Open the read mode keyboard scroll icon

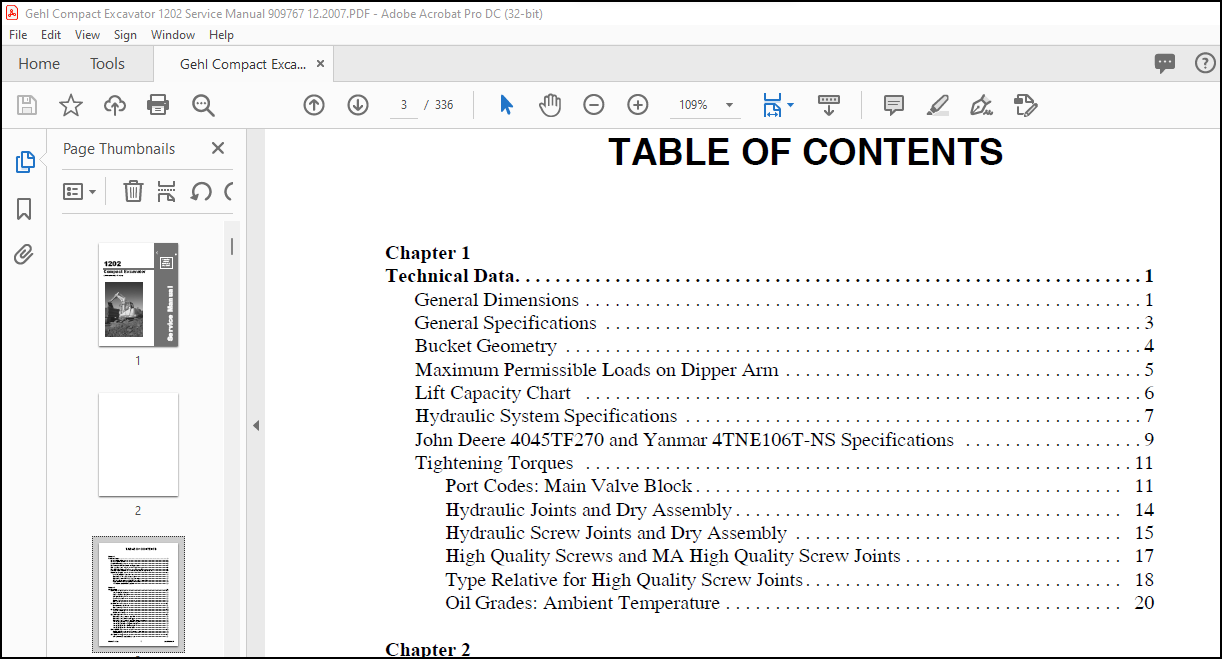[828, 105]
